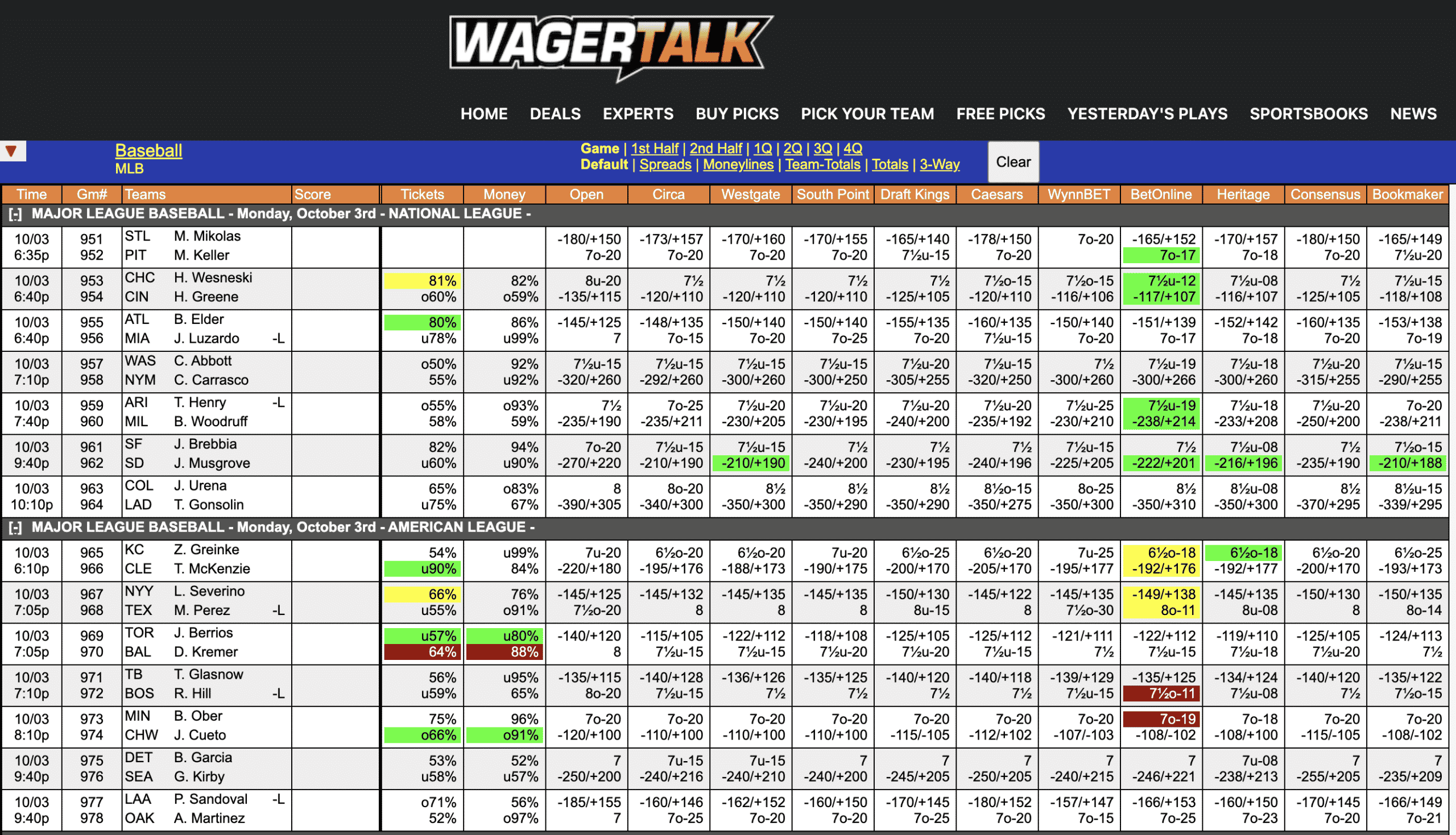Select Default odds view
This screenshot has width=1456, height=835.
pos(603,165)
